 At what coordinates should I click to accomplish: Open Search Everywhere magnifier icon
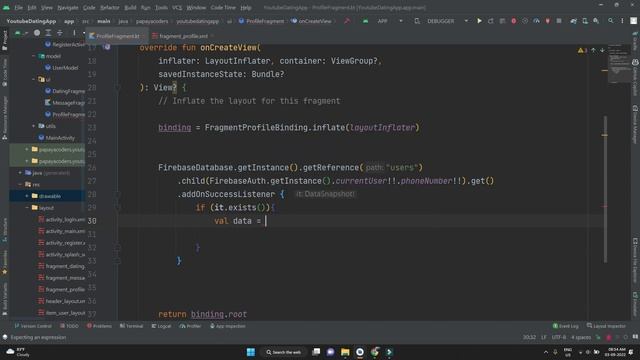click(x=611, y=21)
